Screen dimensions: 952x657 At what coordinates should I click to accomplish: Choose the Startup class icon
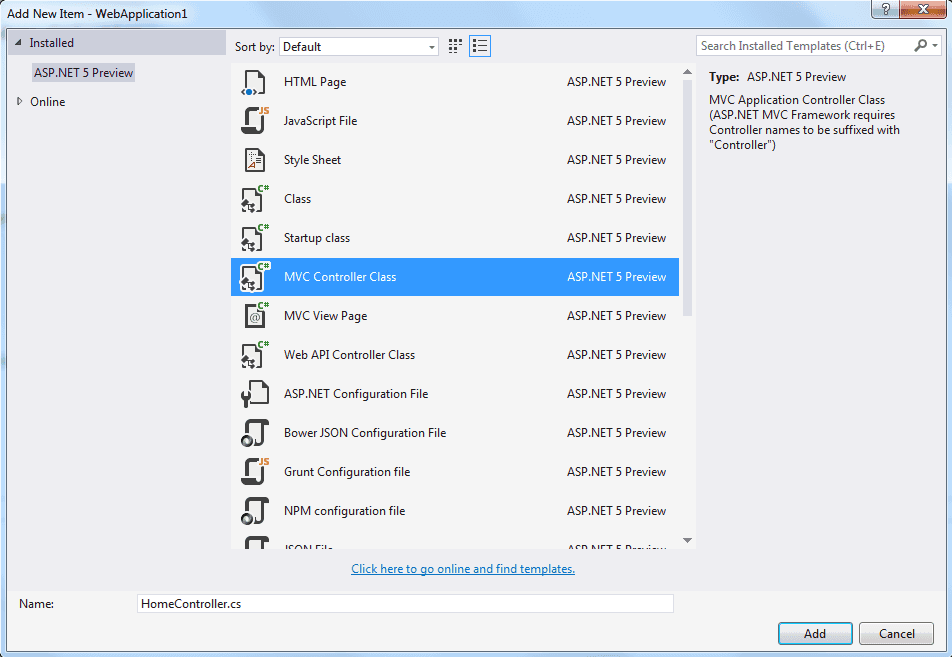(x=255, y=238)
